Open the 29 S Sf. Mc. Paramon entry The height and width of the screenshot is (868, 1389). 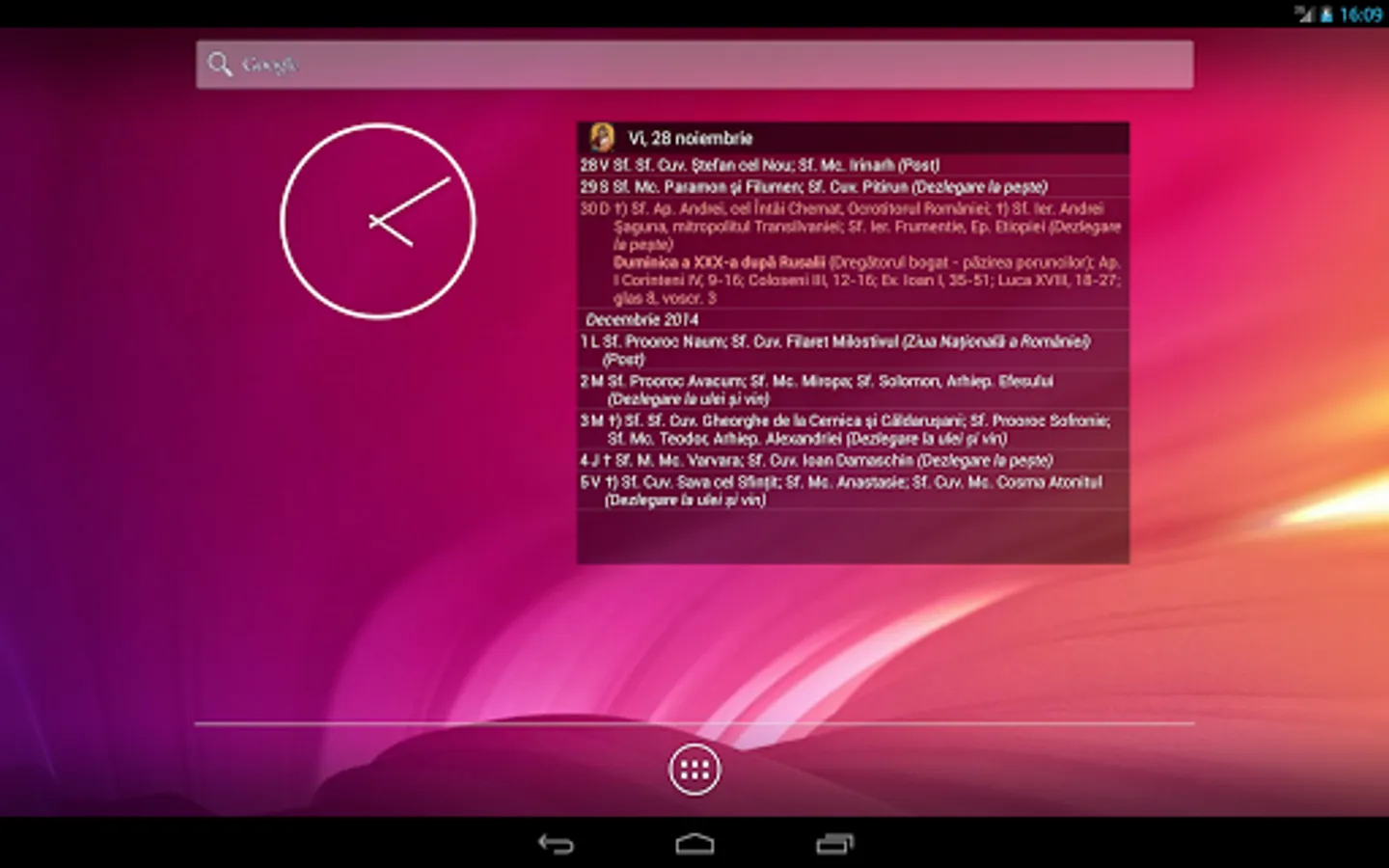tap(853, 186)
